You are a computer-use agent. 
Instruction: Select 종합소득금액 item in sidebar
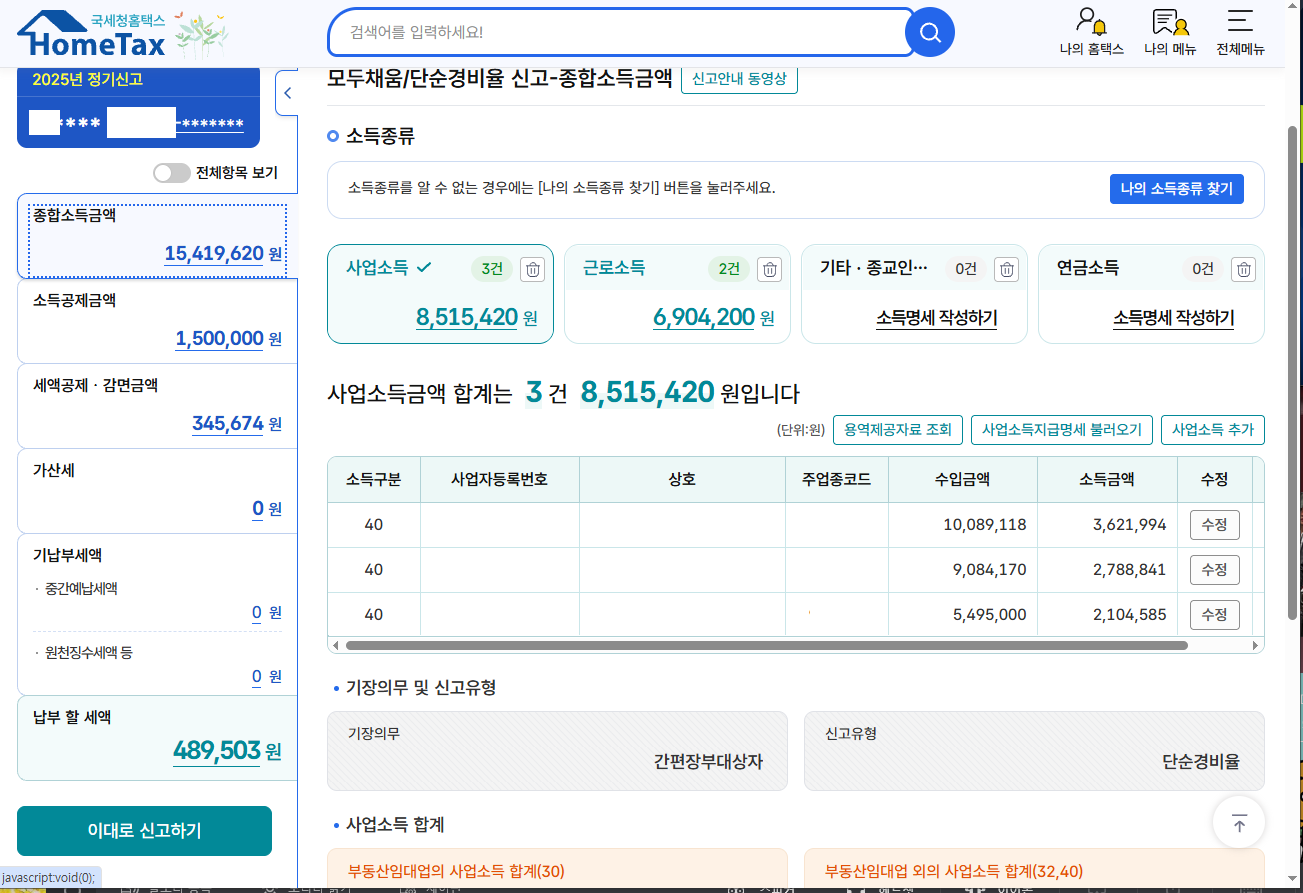pyautogui.click(x=157, y=236)
